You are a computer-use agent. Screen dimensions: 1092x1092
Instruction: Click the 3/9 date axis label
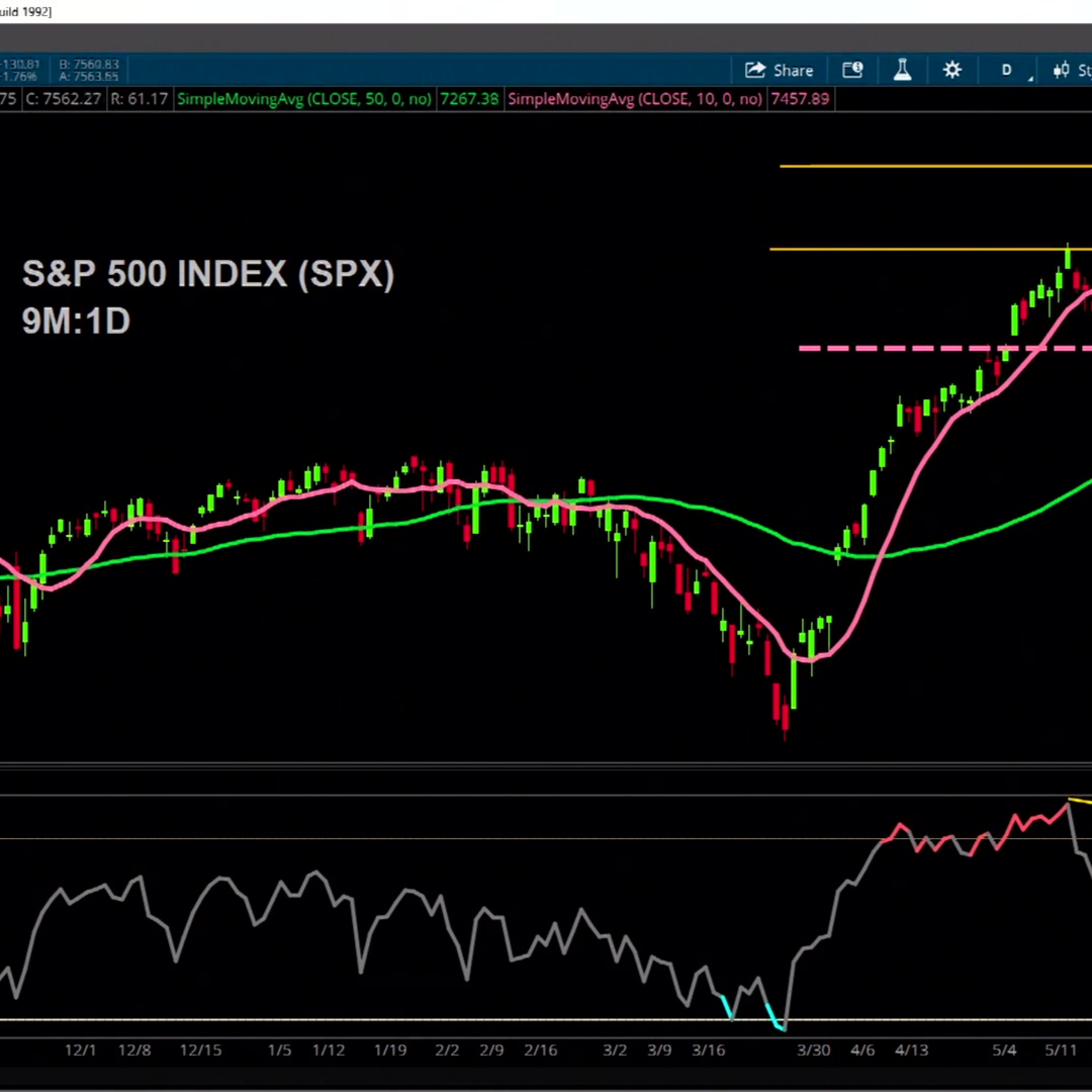(660, 1050)
